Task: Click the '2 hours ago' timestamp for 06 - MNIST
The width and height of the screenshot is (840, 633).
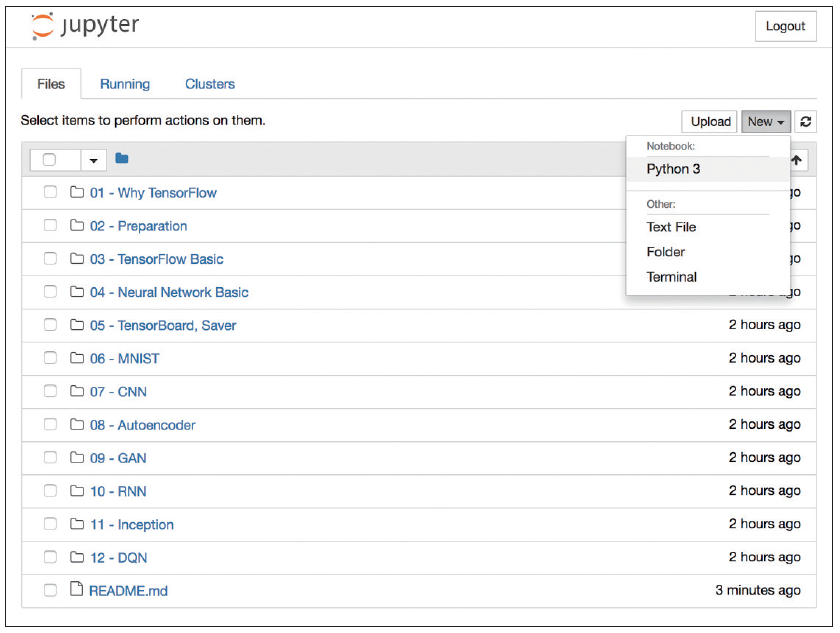Action: pyautogui.click(x=764, y=358)
